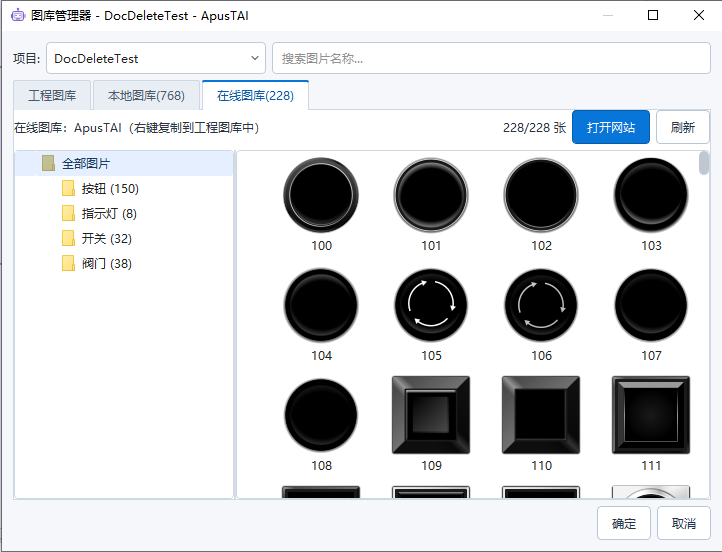Select the 全部图片 tree node
Image resolution: width=722 pixels, height=552 pixels.
[x=123, y=163]
